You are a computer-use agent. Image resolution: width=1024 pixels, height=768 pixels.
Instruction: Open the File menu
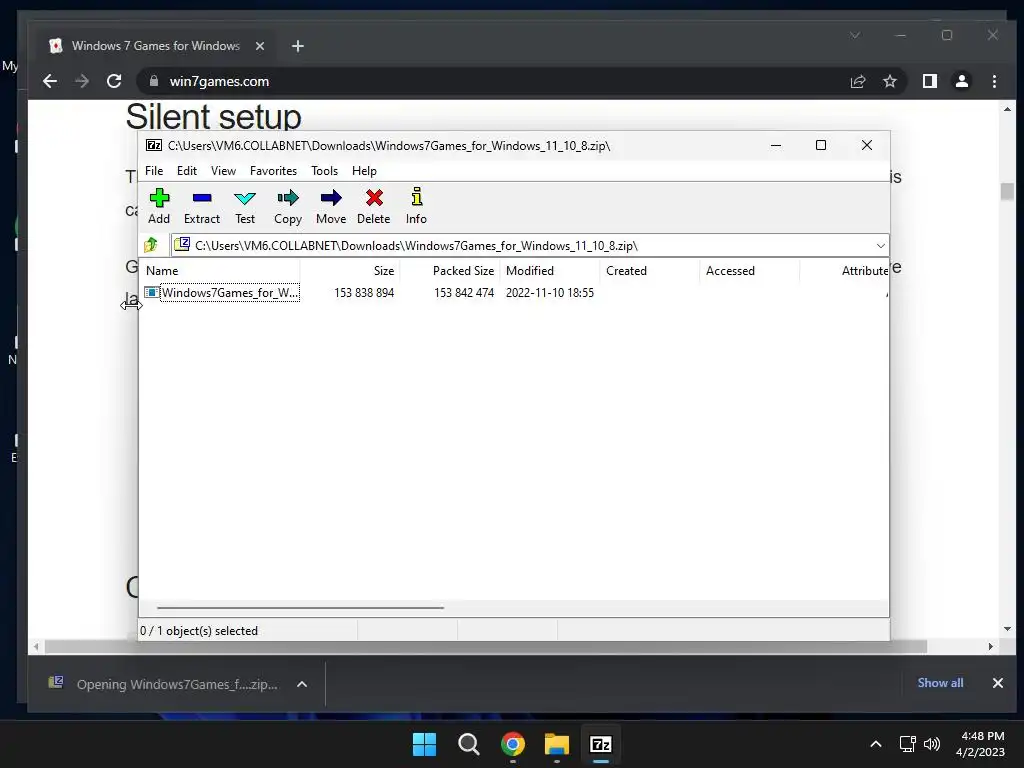(154, 170)
